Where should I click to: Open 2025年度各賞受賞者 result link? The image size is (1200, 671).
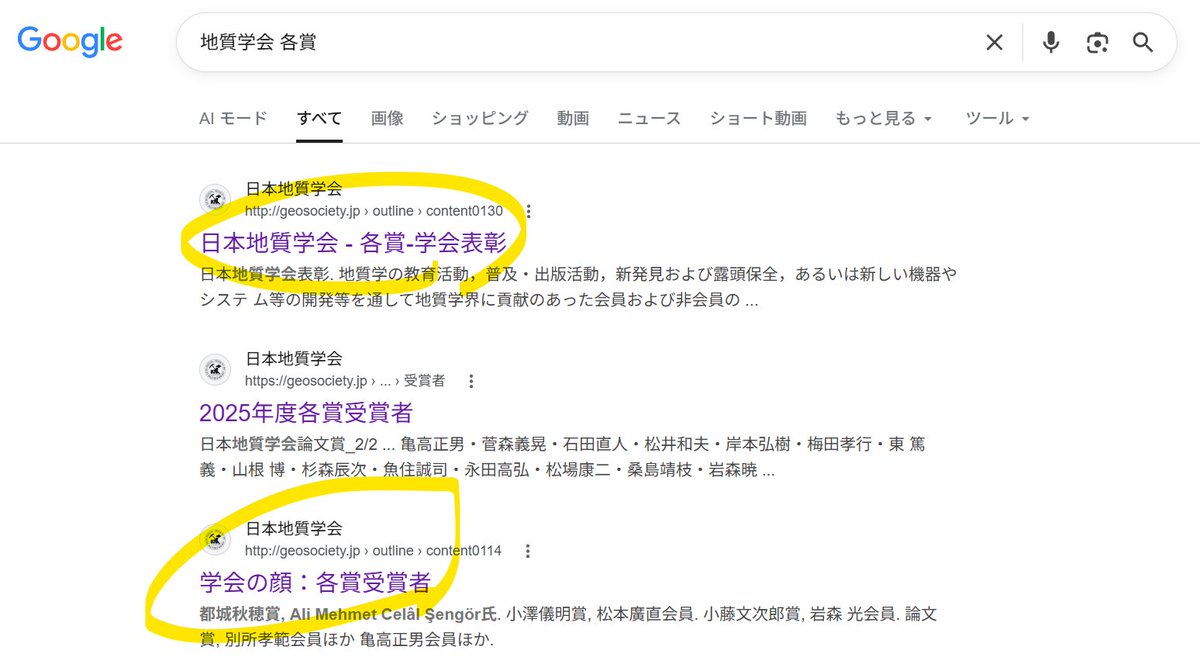pos(306,413)
